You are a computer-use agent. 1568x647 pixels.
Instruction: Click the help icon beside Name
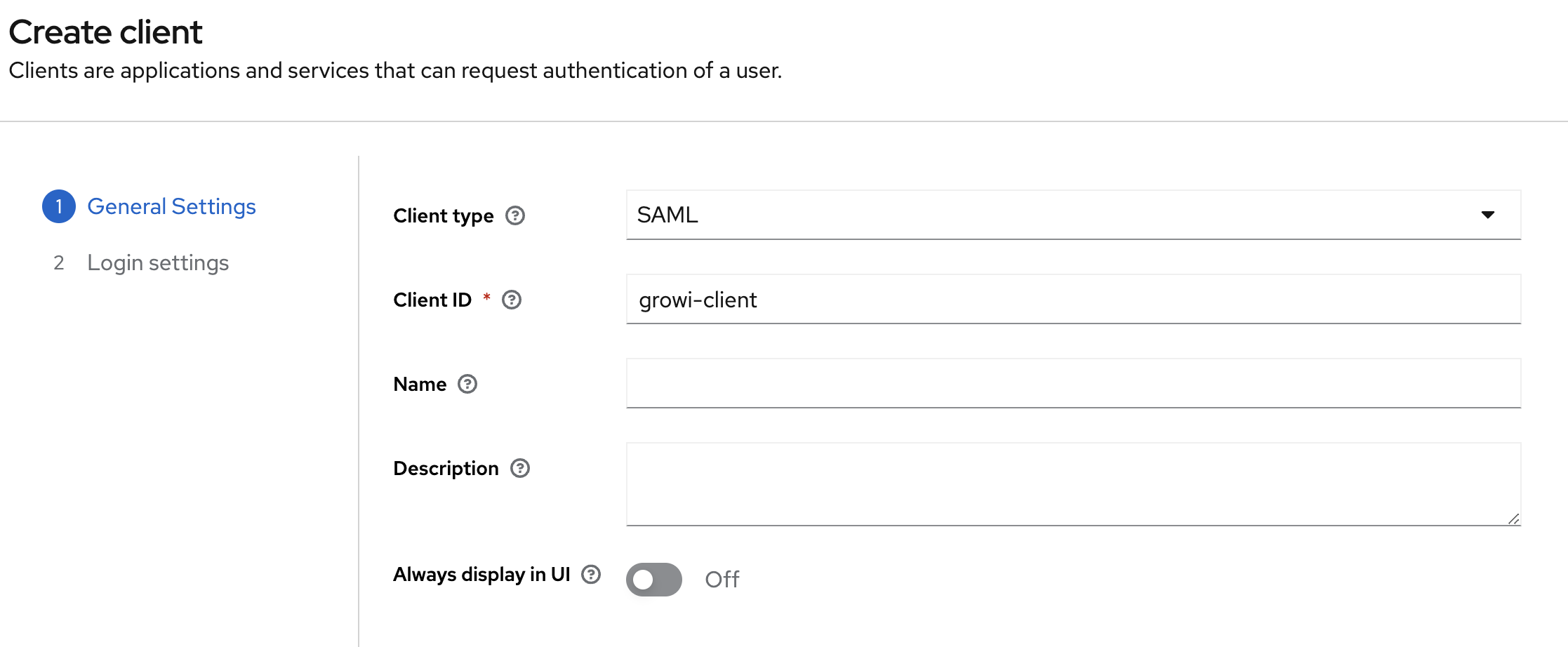[467, 384]
